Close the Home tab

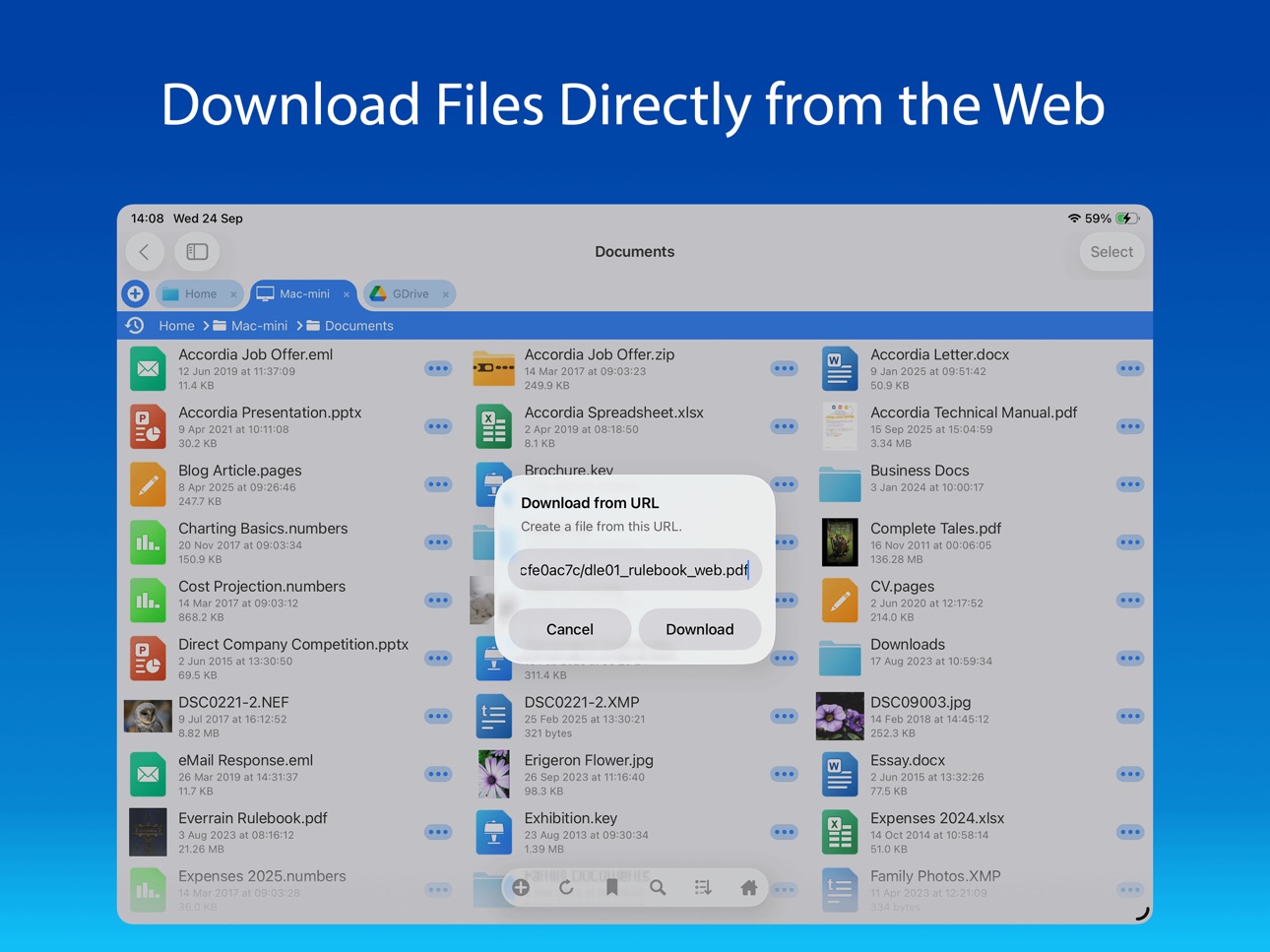[x=233, y=294]
